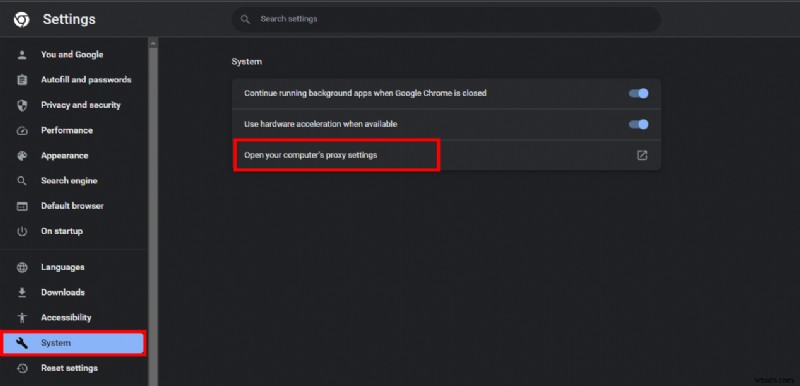
Task: Click the System wrench icon
Action: click(x=22, y=343)
